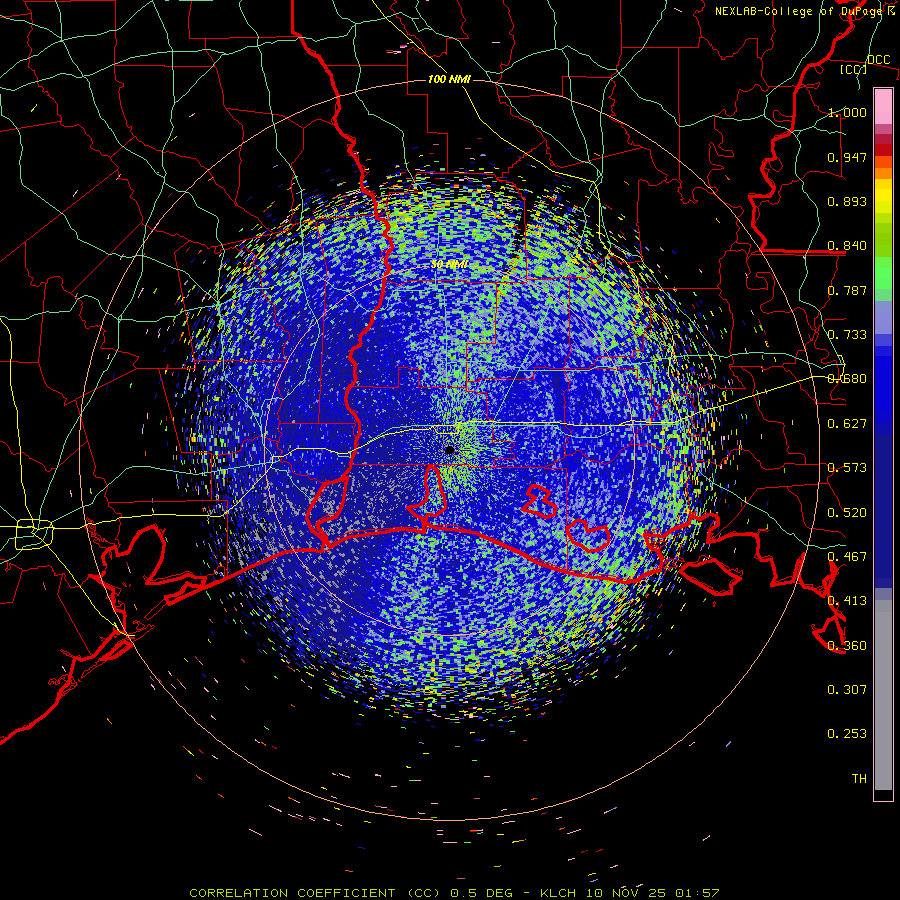
Task: Click the [CC] unit label above the color bar
Action: pos(853,69)
